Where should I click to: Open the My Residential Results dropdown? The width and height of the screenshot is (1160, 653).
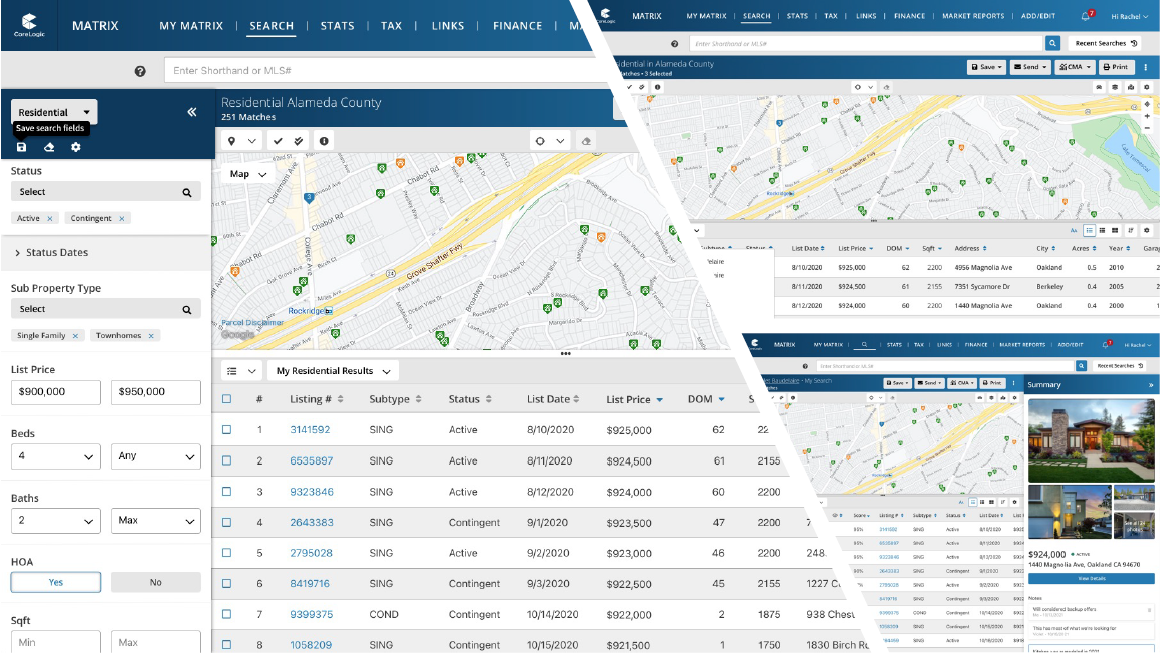point(332,371)
